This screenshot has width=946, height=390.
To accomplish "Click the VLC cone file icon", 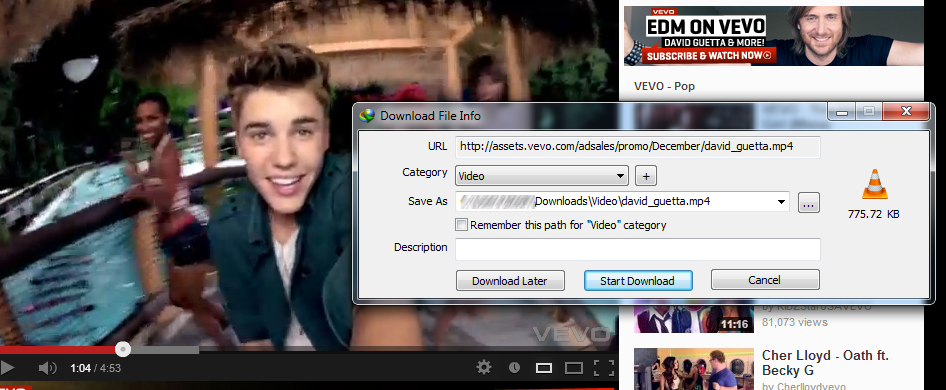I will tap(874, 185).
